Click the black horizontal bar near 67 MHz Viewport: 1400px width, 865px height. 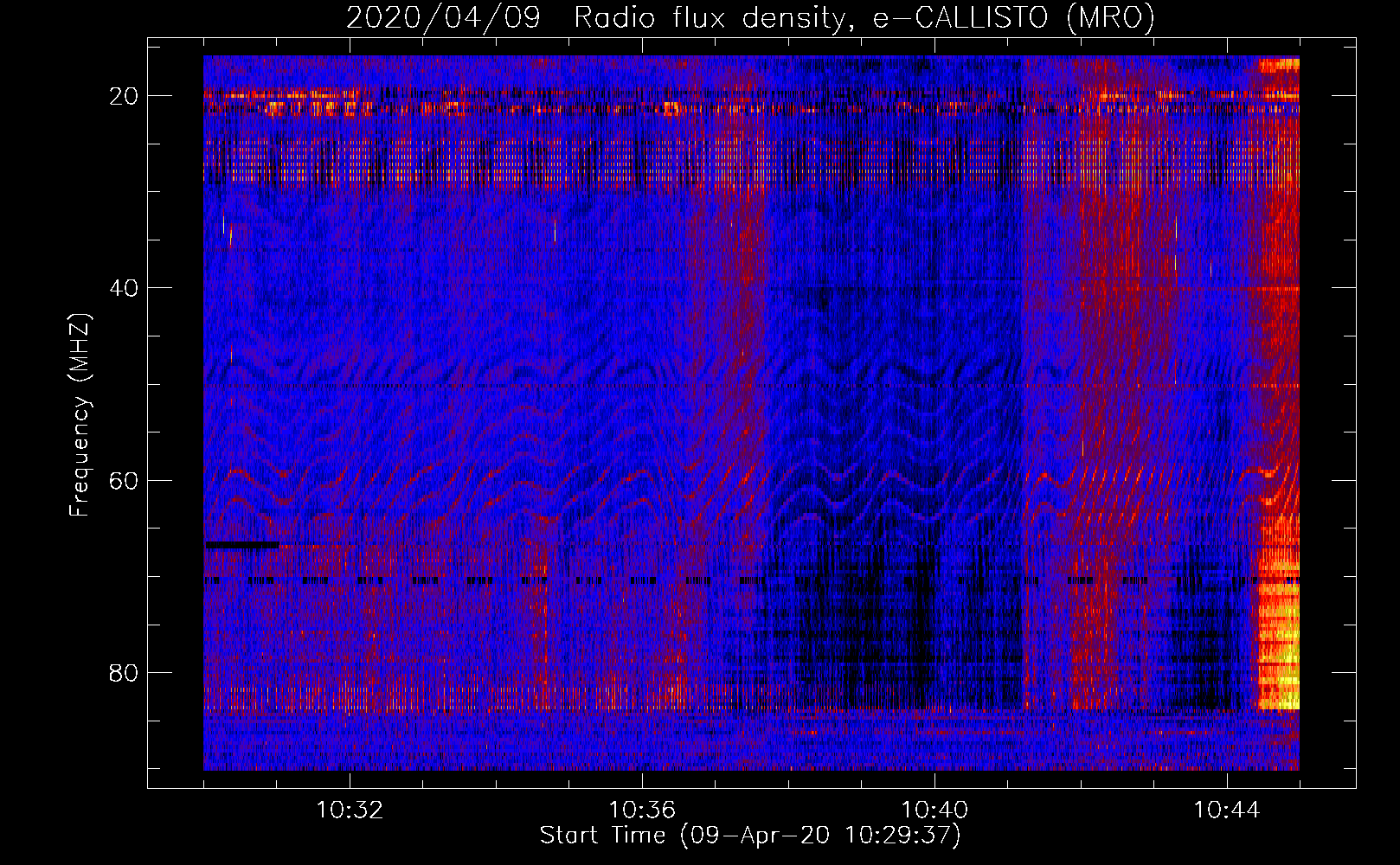pos(242,545)
